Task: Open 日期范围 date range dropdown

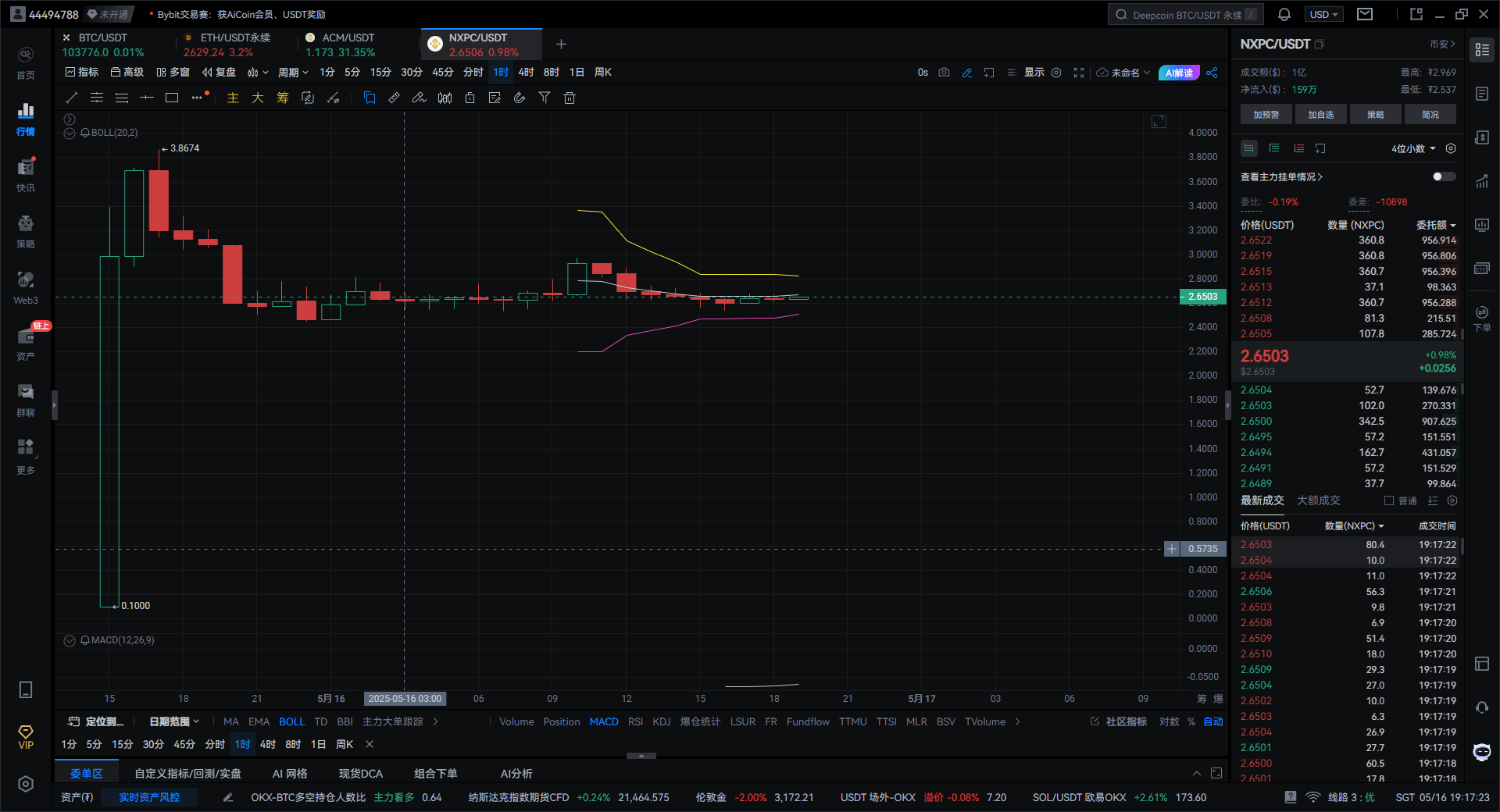Action: pyautogui.click(x=174, y=721)
